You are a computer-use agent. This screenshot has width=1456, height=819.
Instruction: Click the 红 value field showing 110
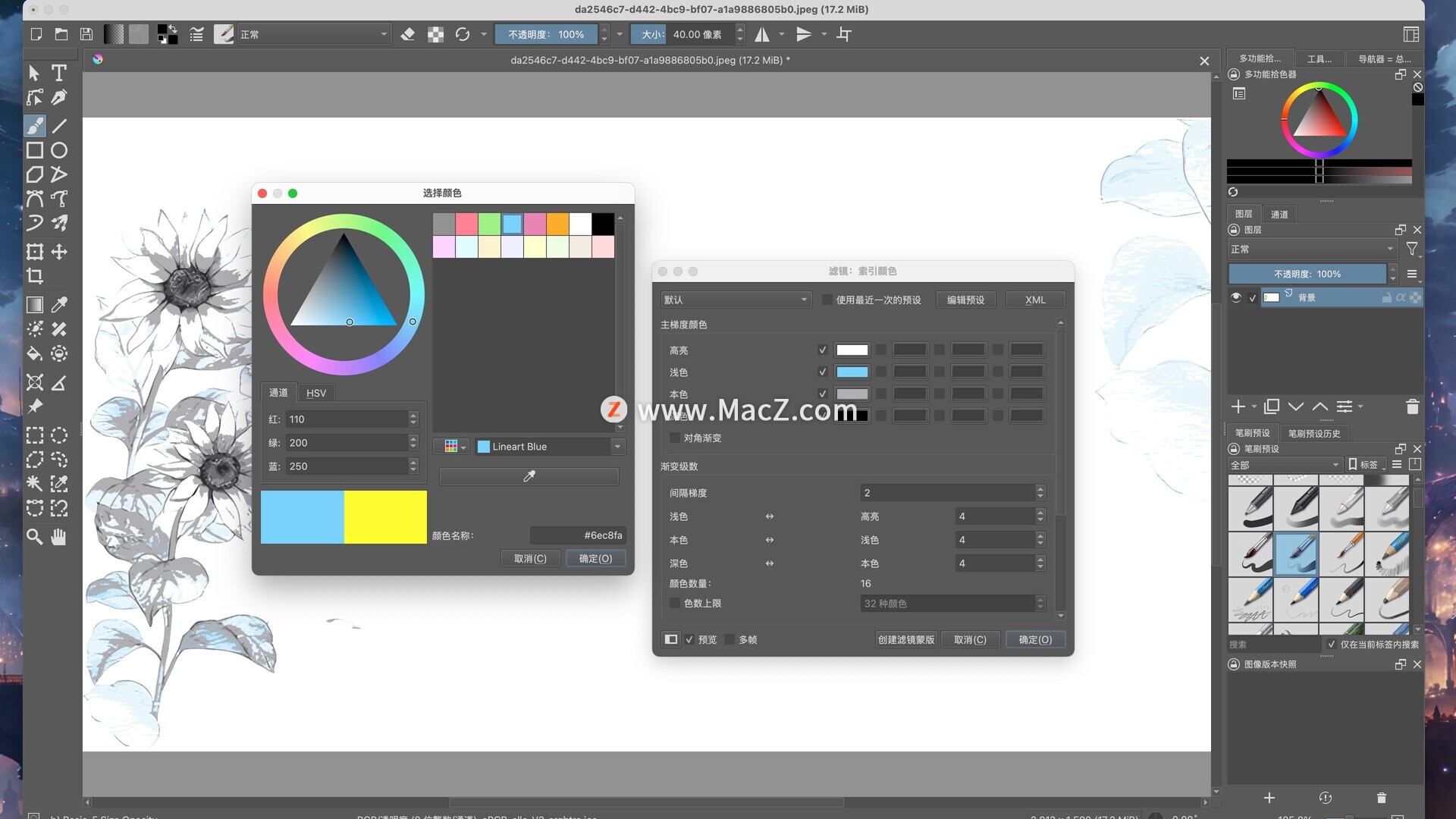pos(347,419)
